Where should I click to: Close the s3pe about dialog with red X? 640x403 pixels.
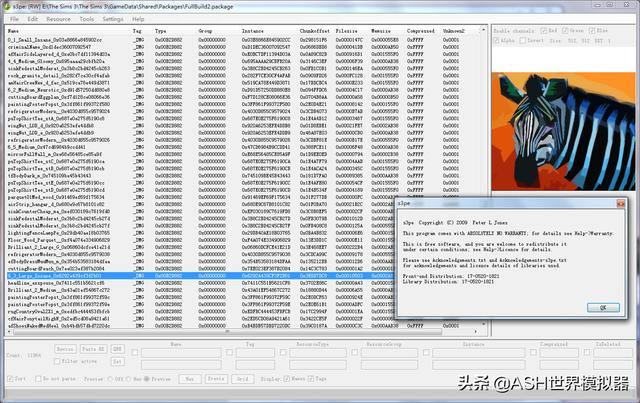tap(620, 203)
